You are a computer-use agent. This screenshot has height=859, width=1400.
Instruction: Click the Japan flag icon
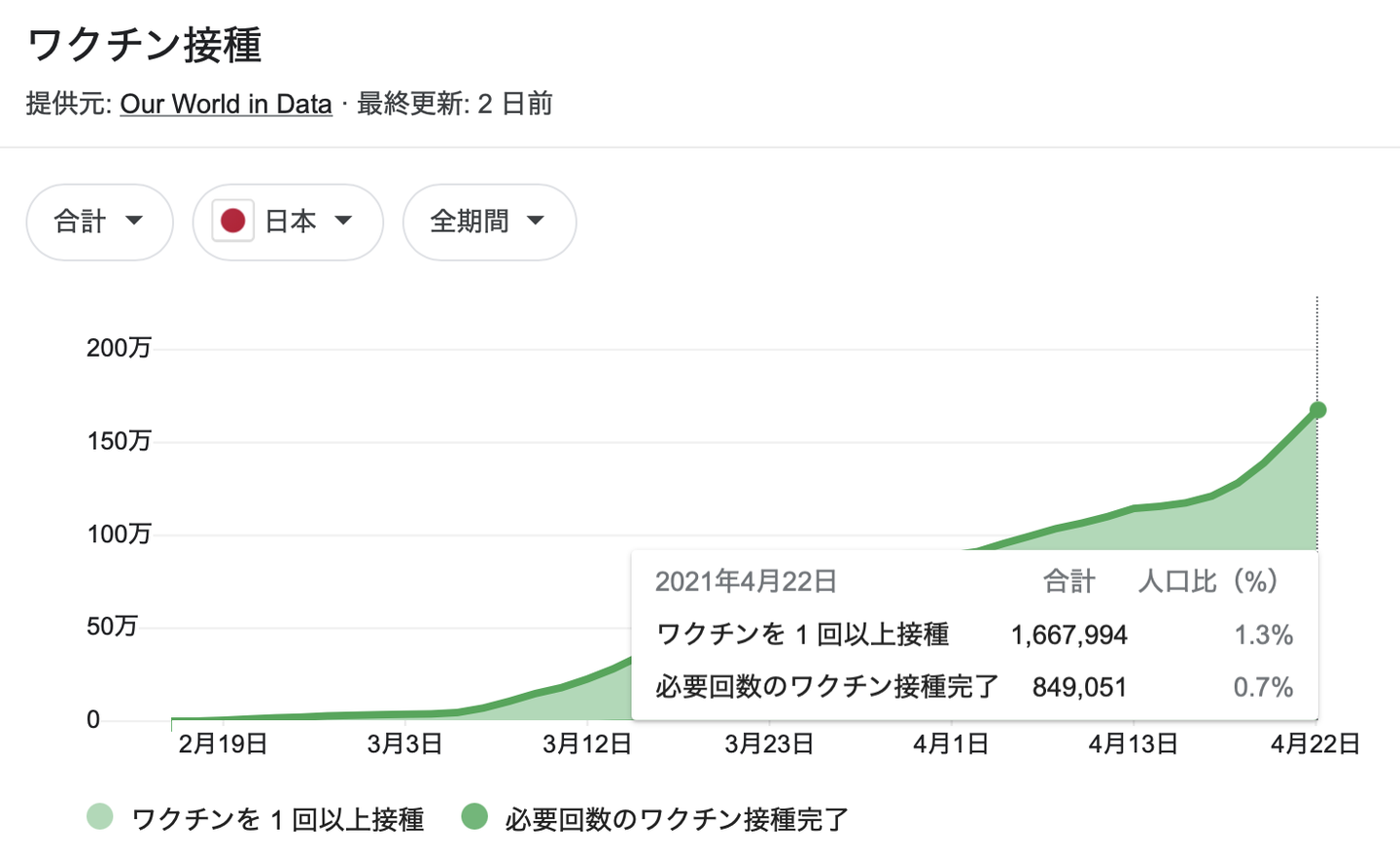click(232, 222)
